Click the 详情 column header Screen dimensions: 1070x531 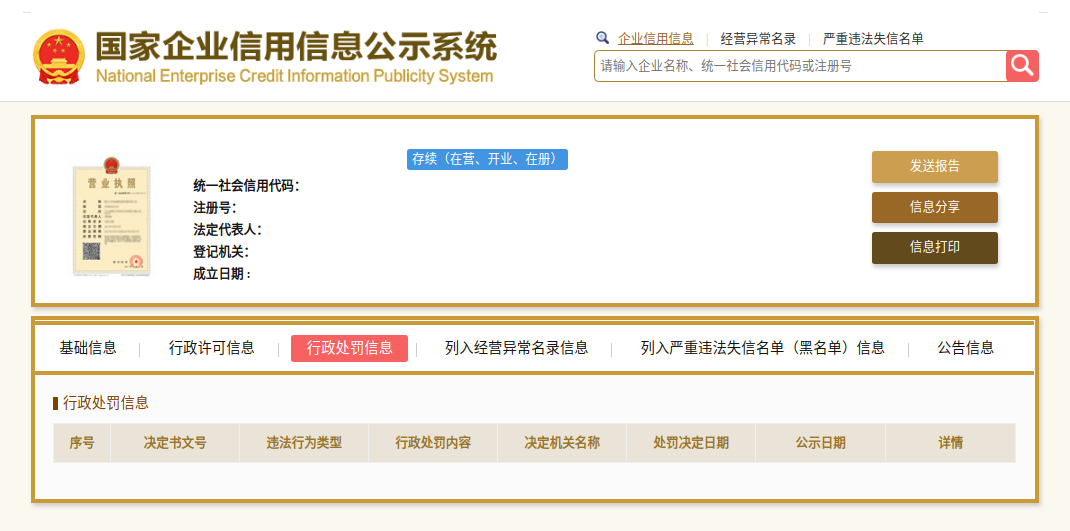tap(951, 443)
